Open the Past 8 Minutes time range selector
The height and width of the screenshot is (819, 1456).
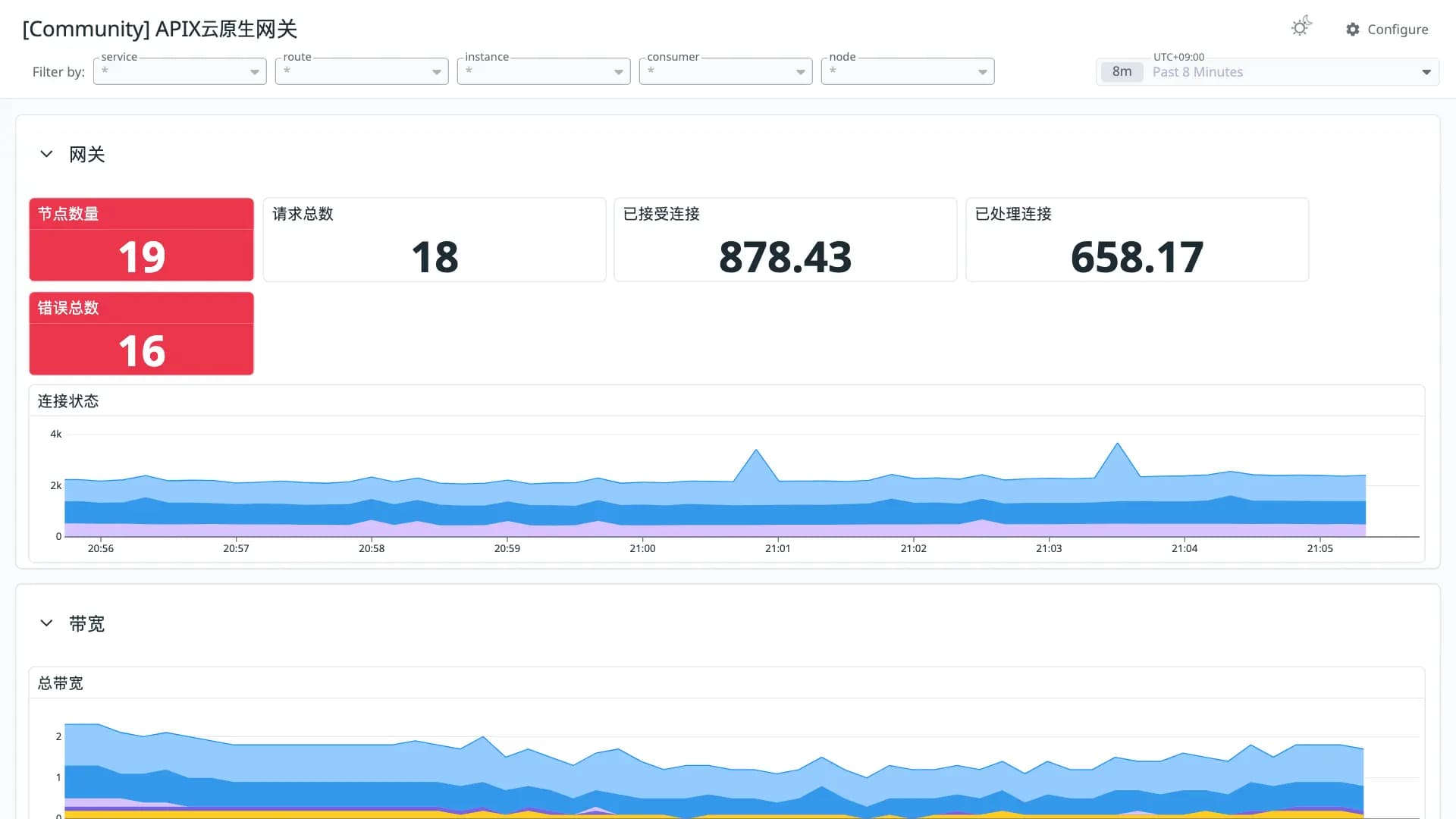(x=1267, y=72)
